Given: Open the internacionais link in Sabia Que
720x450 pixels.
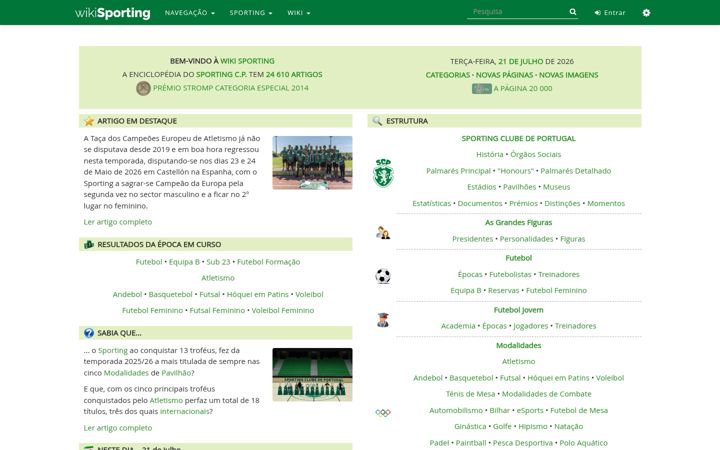Looking at the screenshot, I should coord(184,411).
